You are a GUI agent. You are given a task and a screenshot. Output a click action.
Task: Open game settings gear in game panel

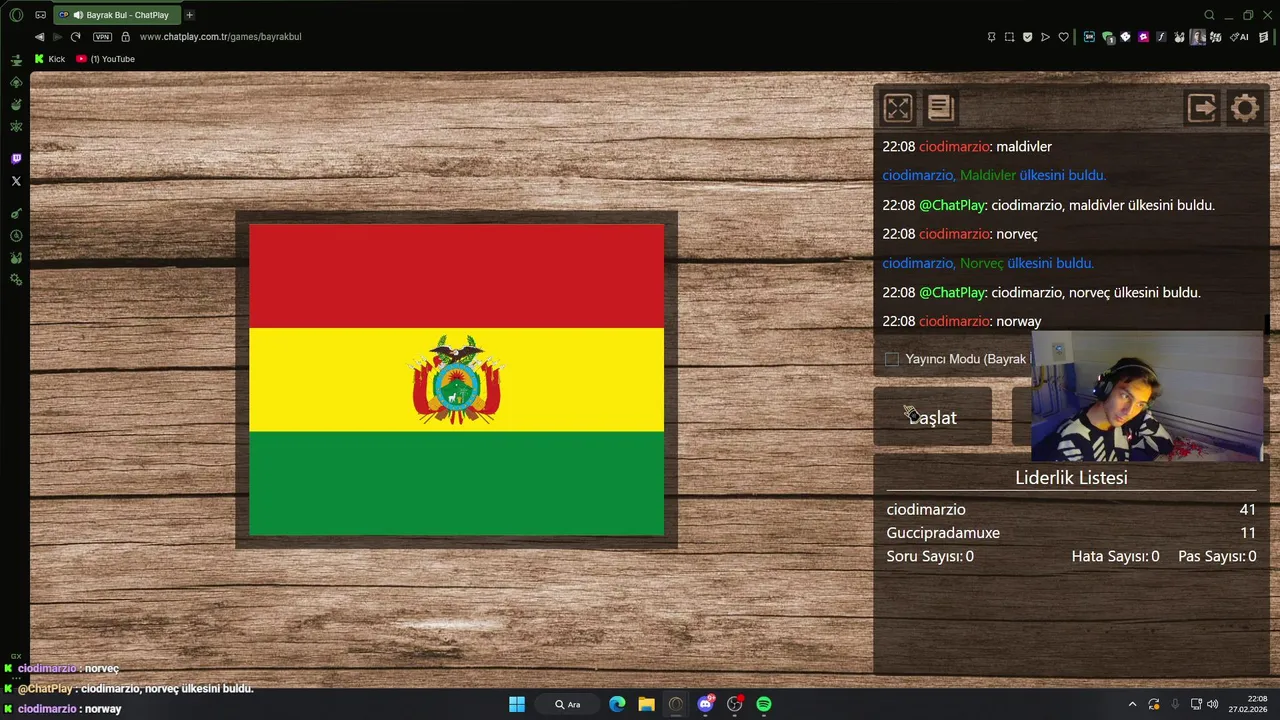[x=1245, y=108]
